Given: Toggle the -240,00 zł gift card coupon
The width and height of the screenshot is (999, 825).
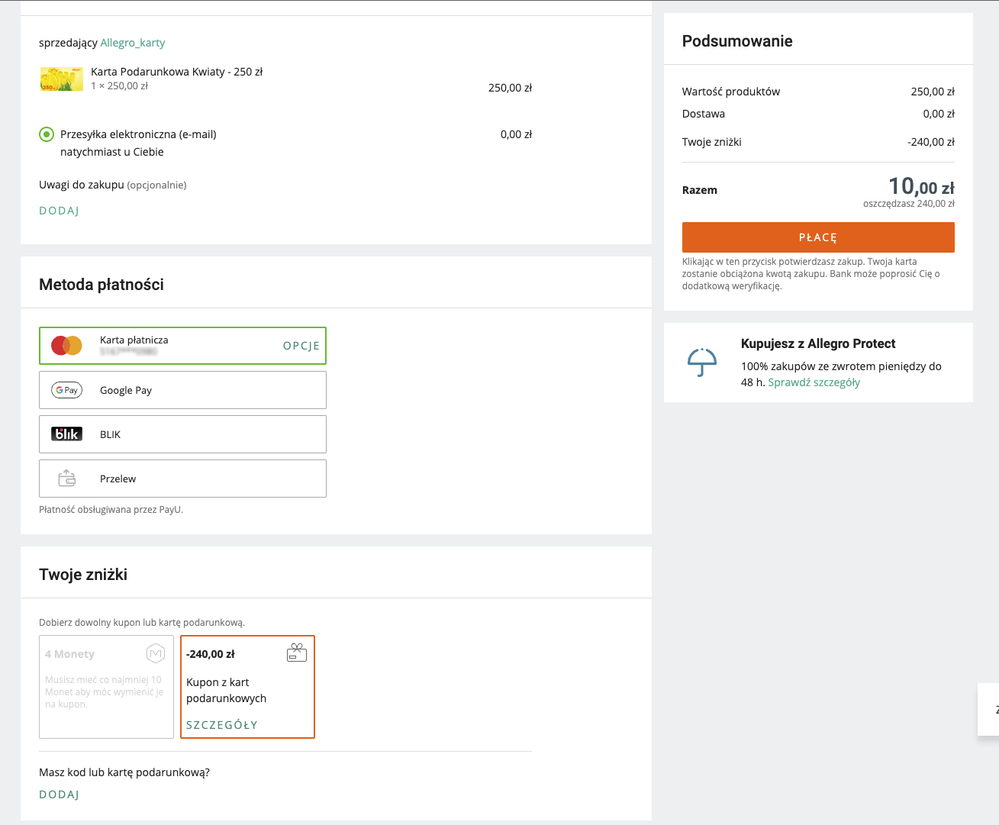Looking at the screenshot, I should [247, 687].
